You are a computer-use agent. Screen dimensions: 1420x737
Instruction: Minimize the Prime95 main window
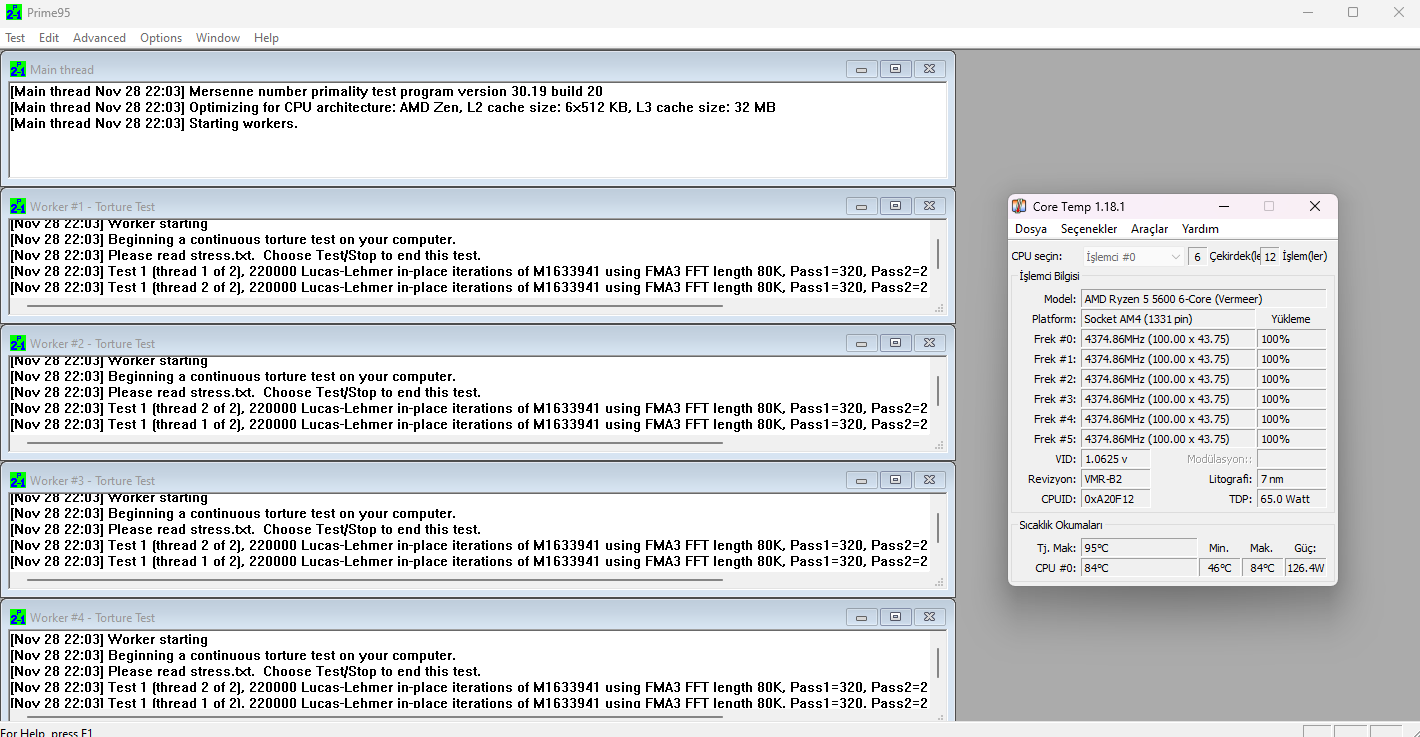(x=1307, y=12)
